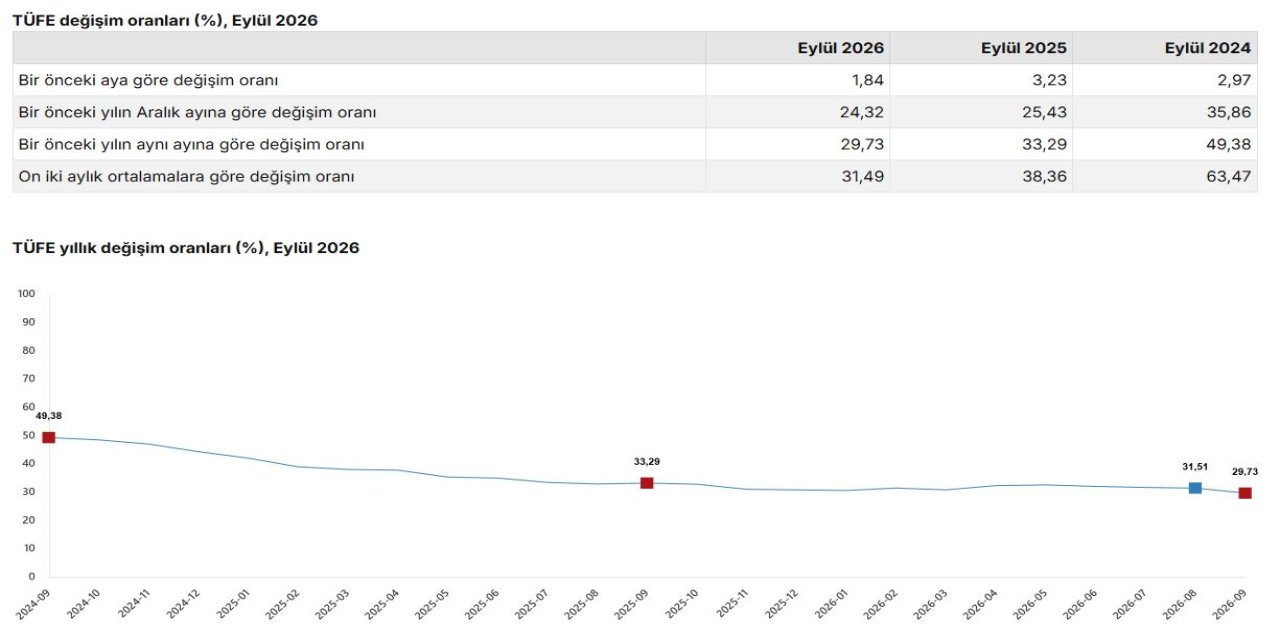This screenshot has width=1280, height=640.
Task: Click the table cell with value 38,36
Action: pyautogui.click(x=981, y=176)
